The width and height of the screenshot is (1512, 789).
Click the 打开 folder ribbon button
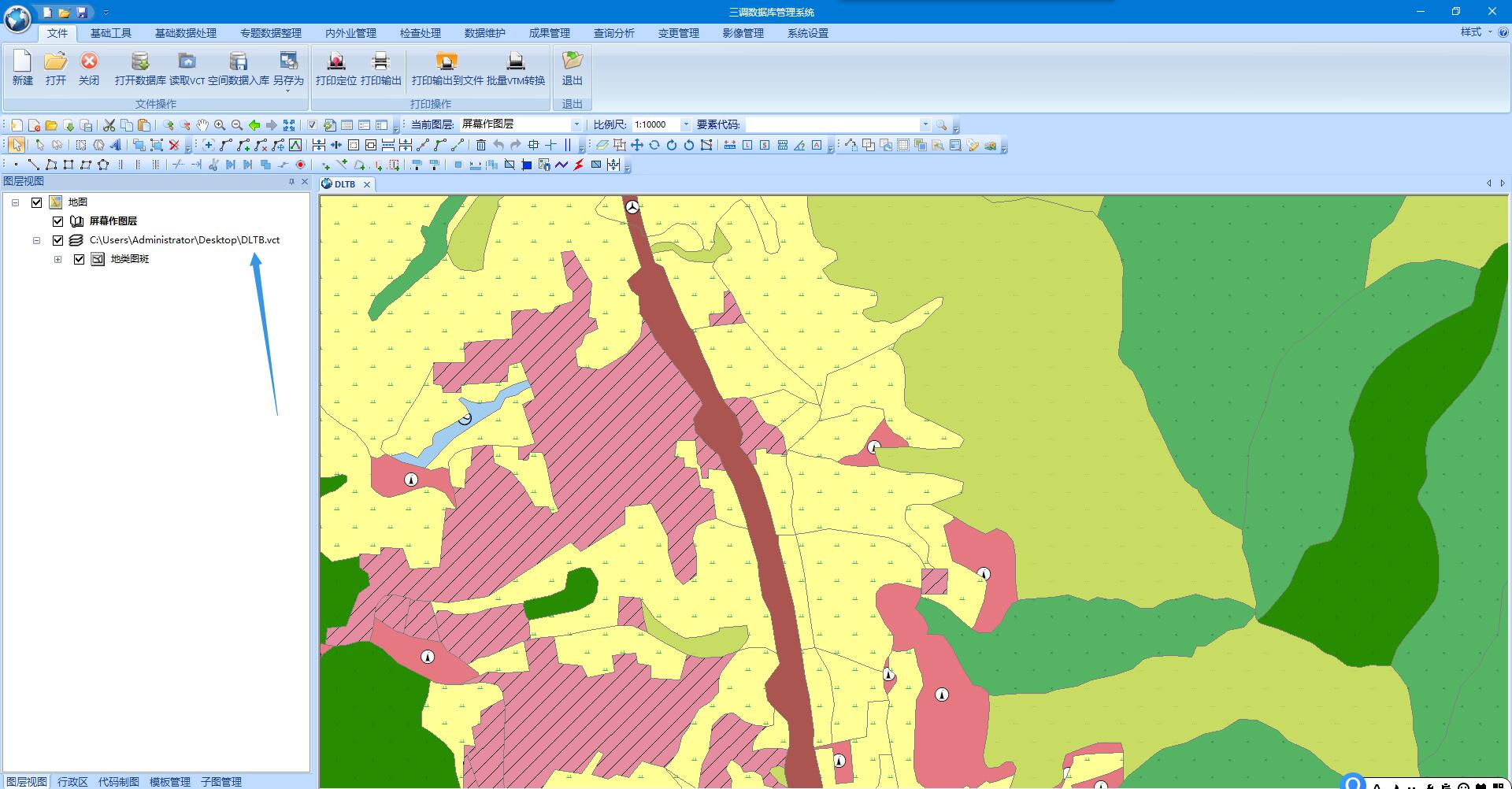pos(56,69)
